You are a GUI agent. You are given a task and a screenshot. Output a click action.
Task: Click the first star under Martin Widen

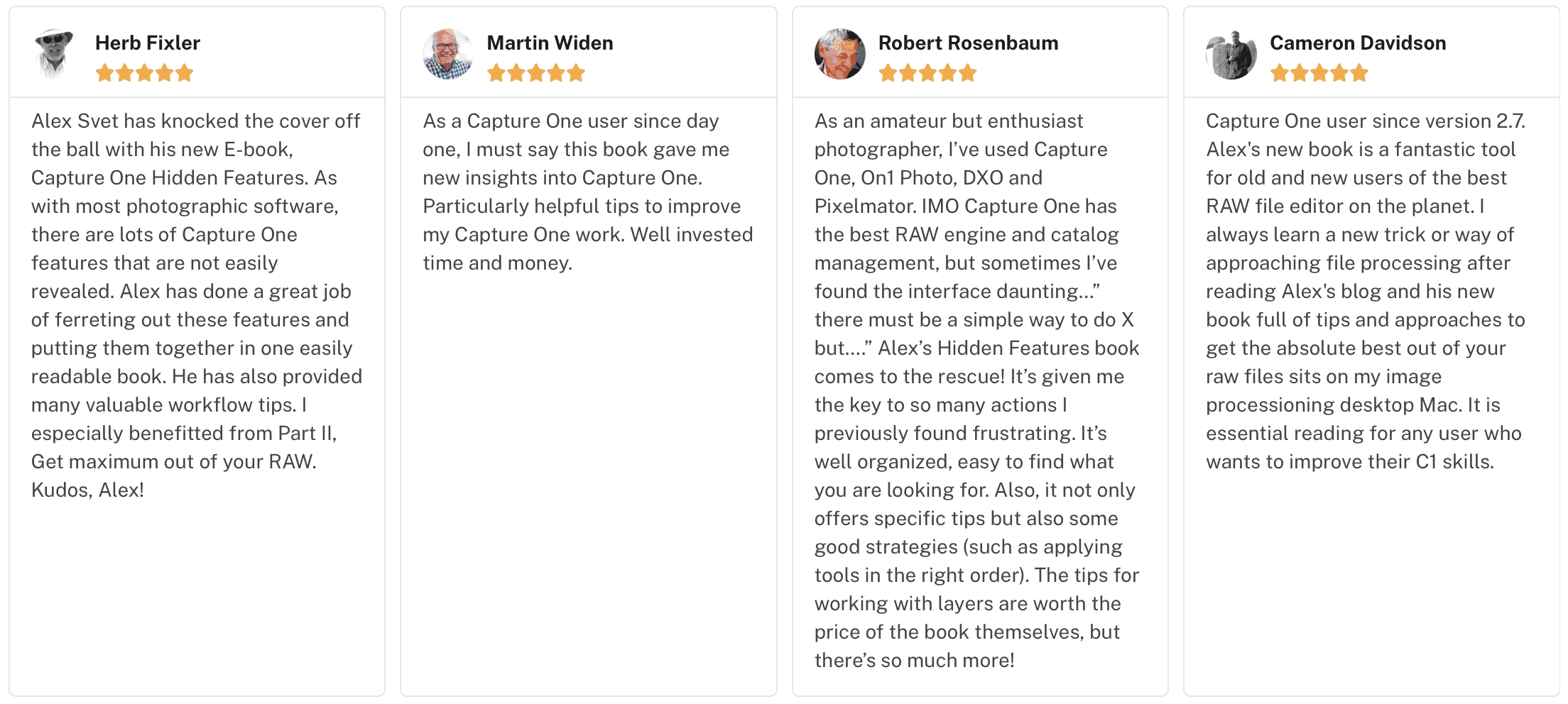pyautogui.click(x=496, y=72)
